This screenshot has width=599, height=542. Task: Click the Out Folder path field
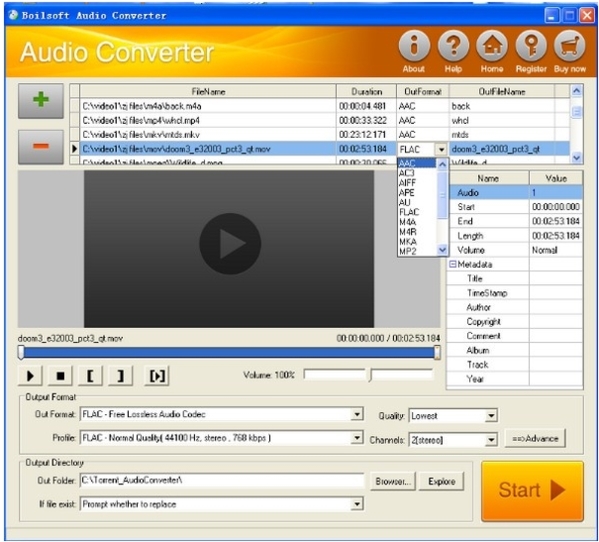(222, 481)
